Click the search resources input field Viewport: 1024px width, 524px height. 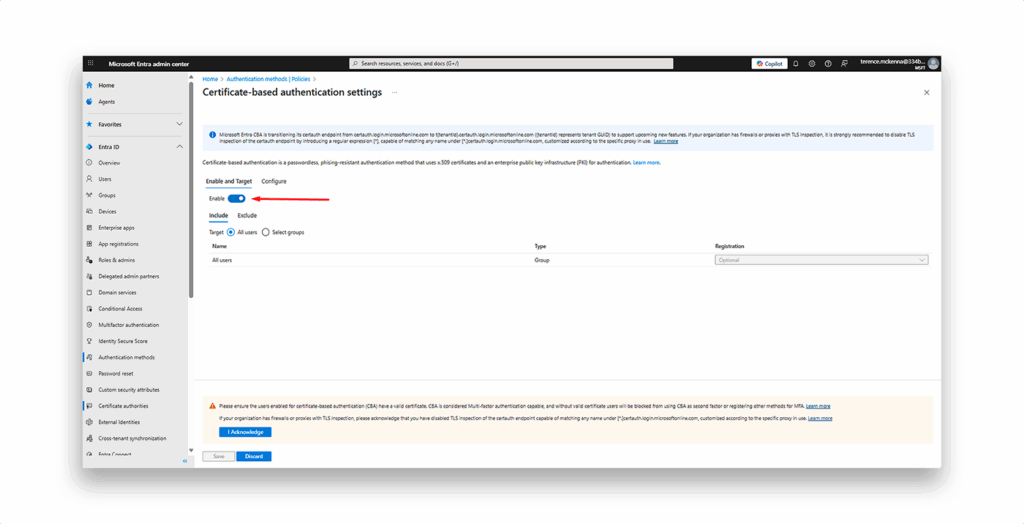(511, 63)
